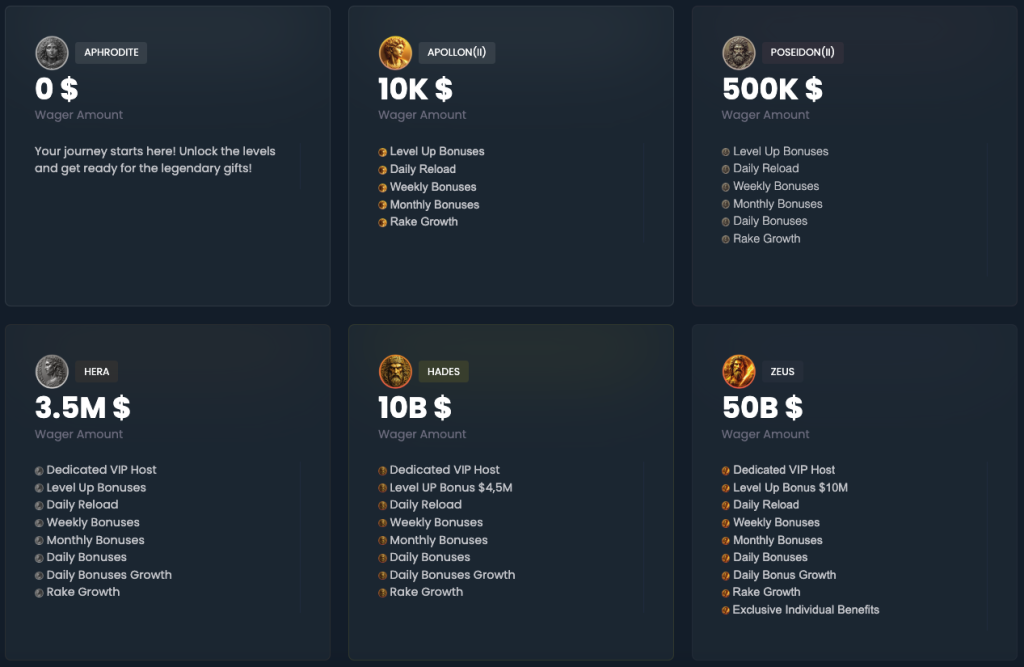1024x667 pixels.
Task: Toggle the Monthly Bonuses entry under Hades
Action: click(x=433, y=539)
